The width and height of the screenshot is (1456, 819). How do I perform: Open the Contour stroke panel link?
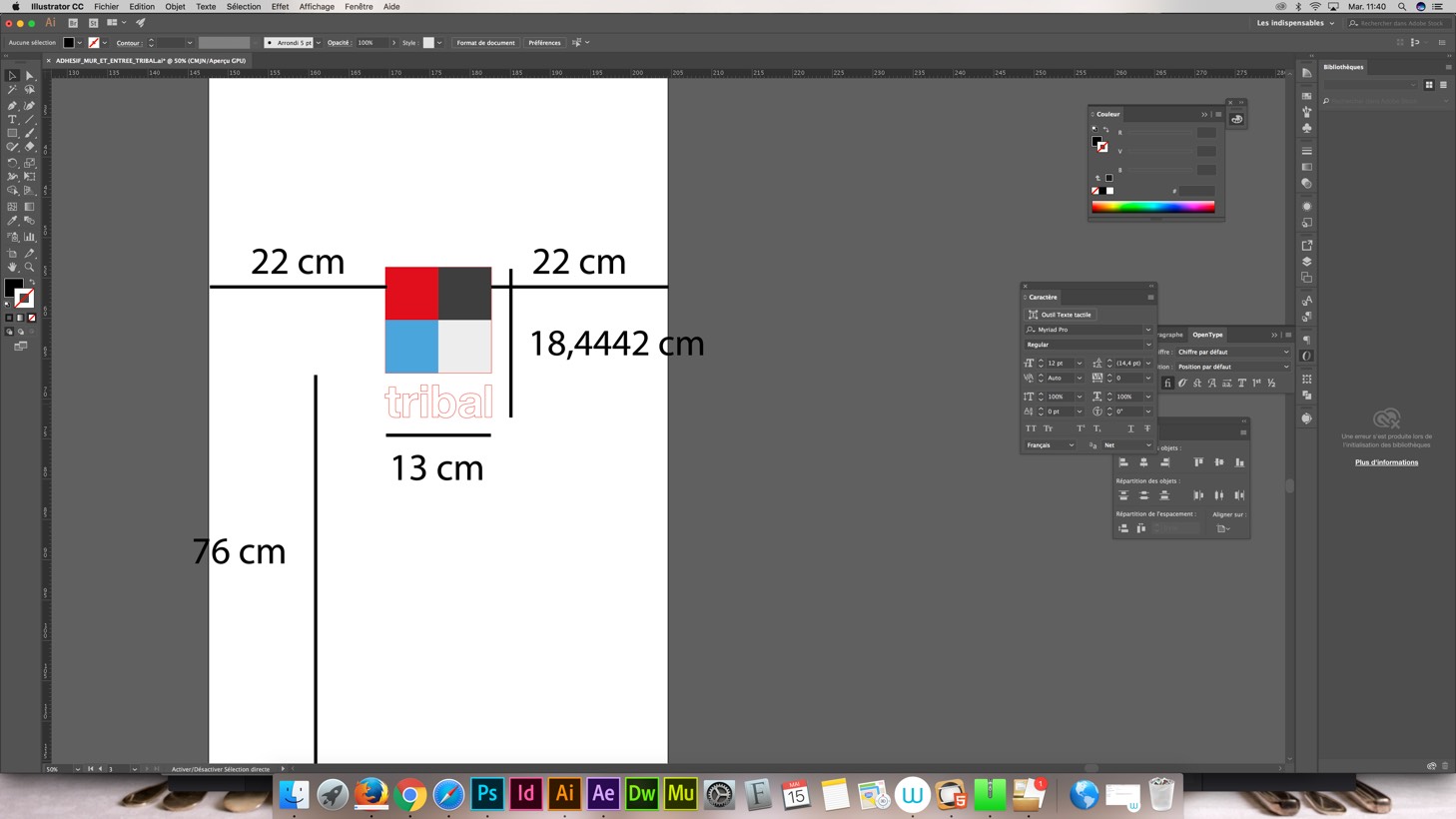(129, 43)
